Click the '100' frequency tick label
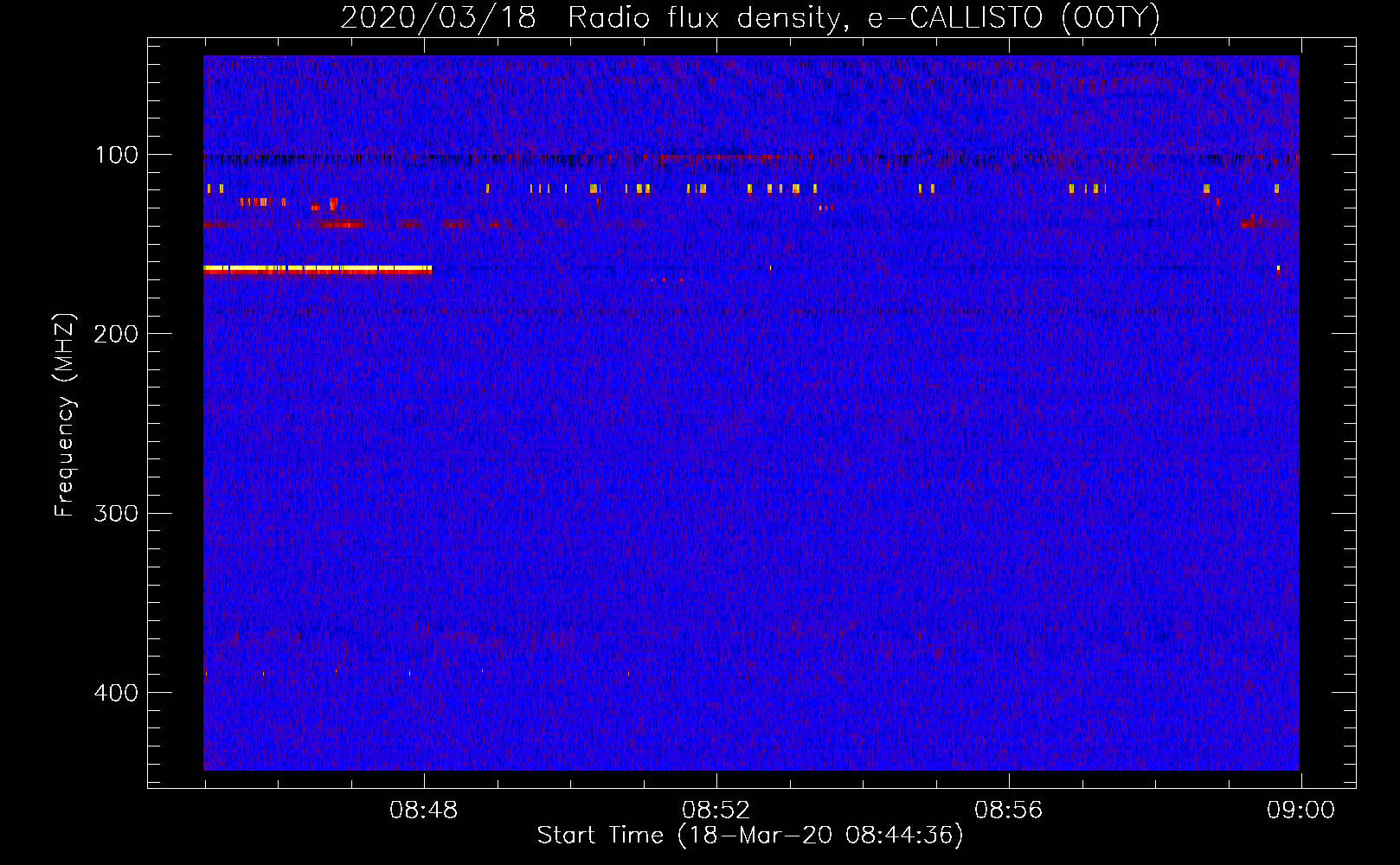 (x=117, y=155)
